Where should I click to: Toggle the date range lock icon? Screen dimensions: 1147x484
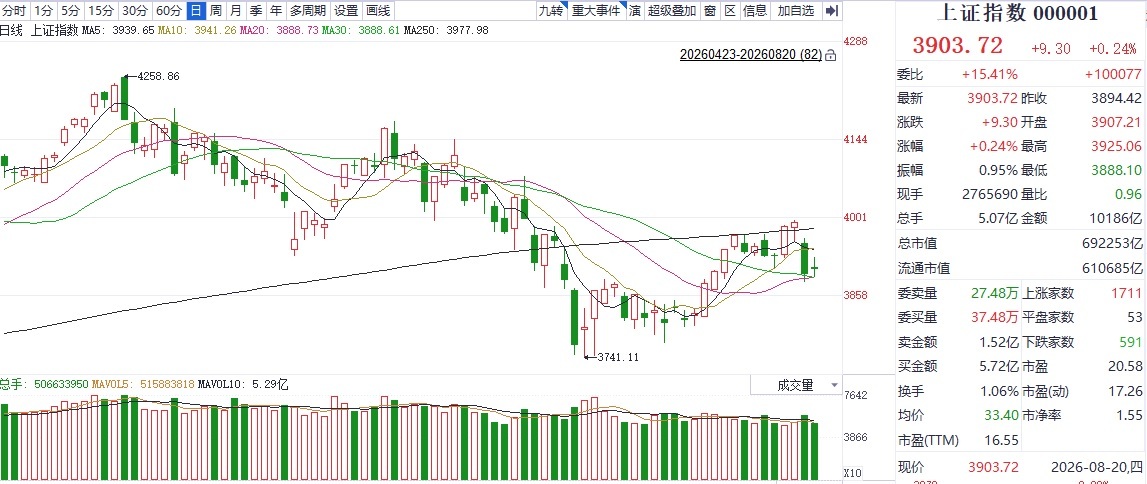tap(830, 55)
